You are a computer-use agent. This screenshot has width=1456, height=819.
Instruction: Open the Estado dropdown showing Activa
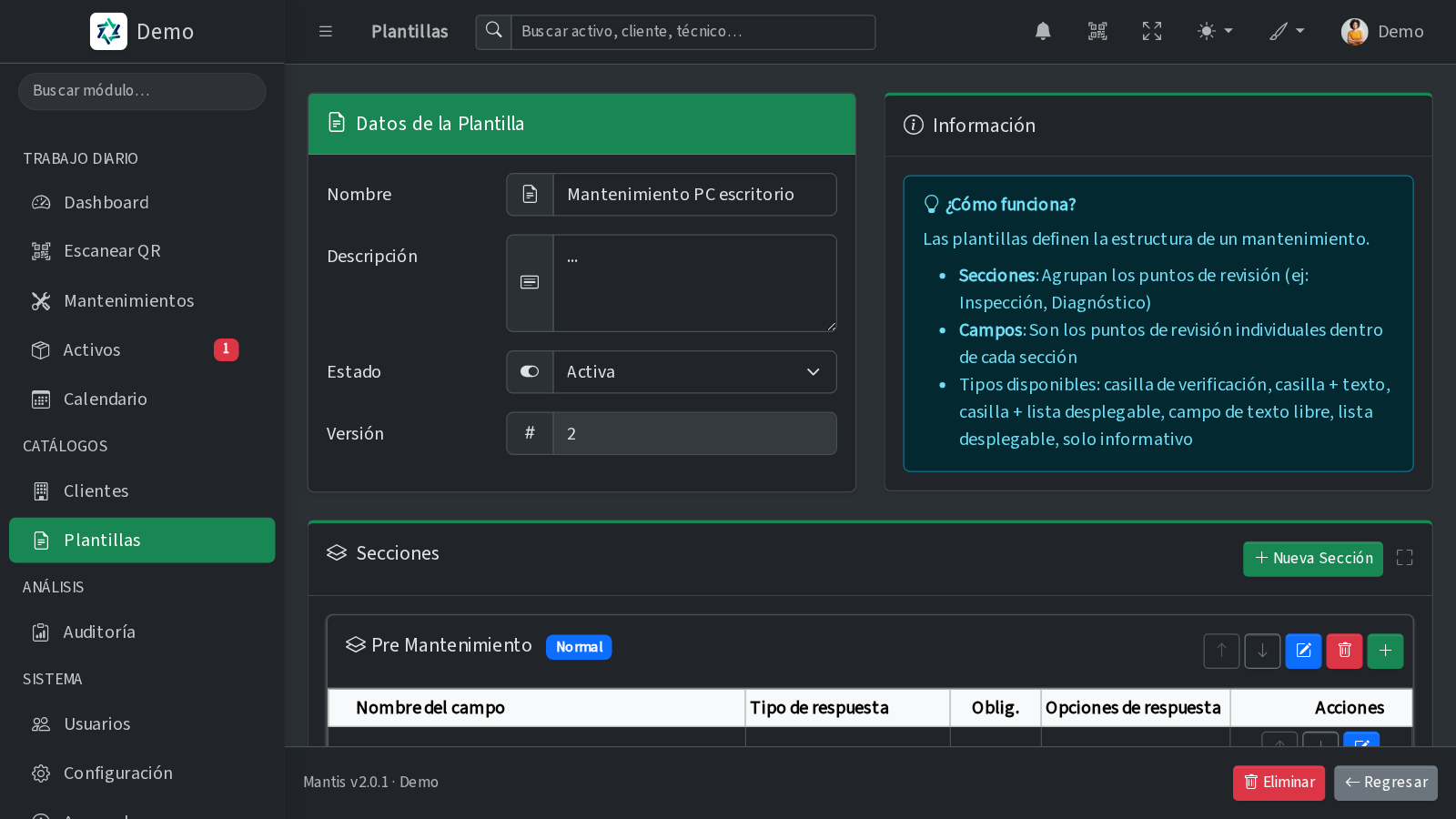694,372
